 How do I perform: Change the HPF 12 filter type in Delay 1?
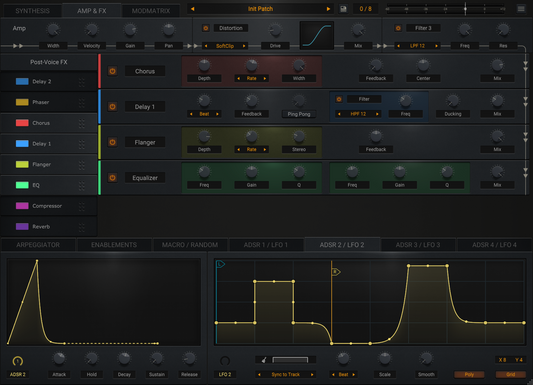[358, 114]
